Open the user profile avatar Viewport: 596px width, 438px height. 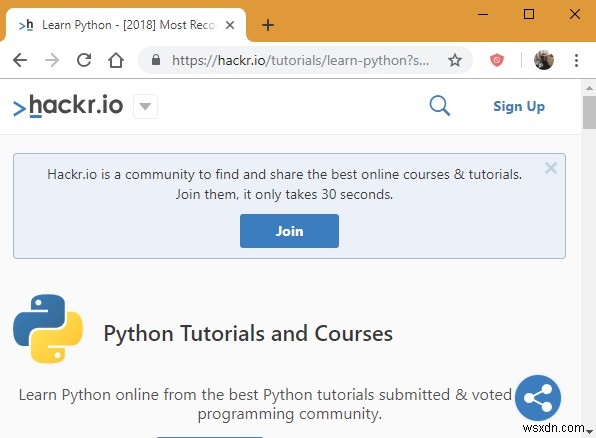(544, 60)
